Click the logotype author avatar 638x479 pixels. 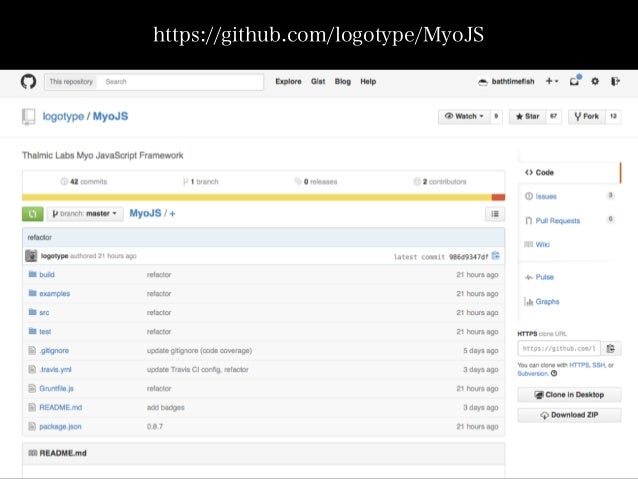point(31,256)
